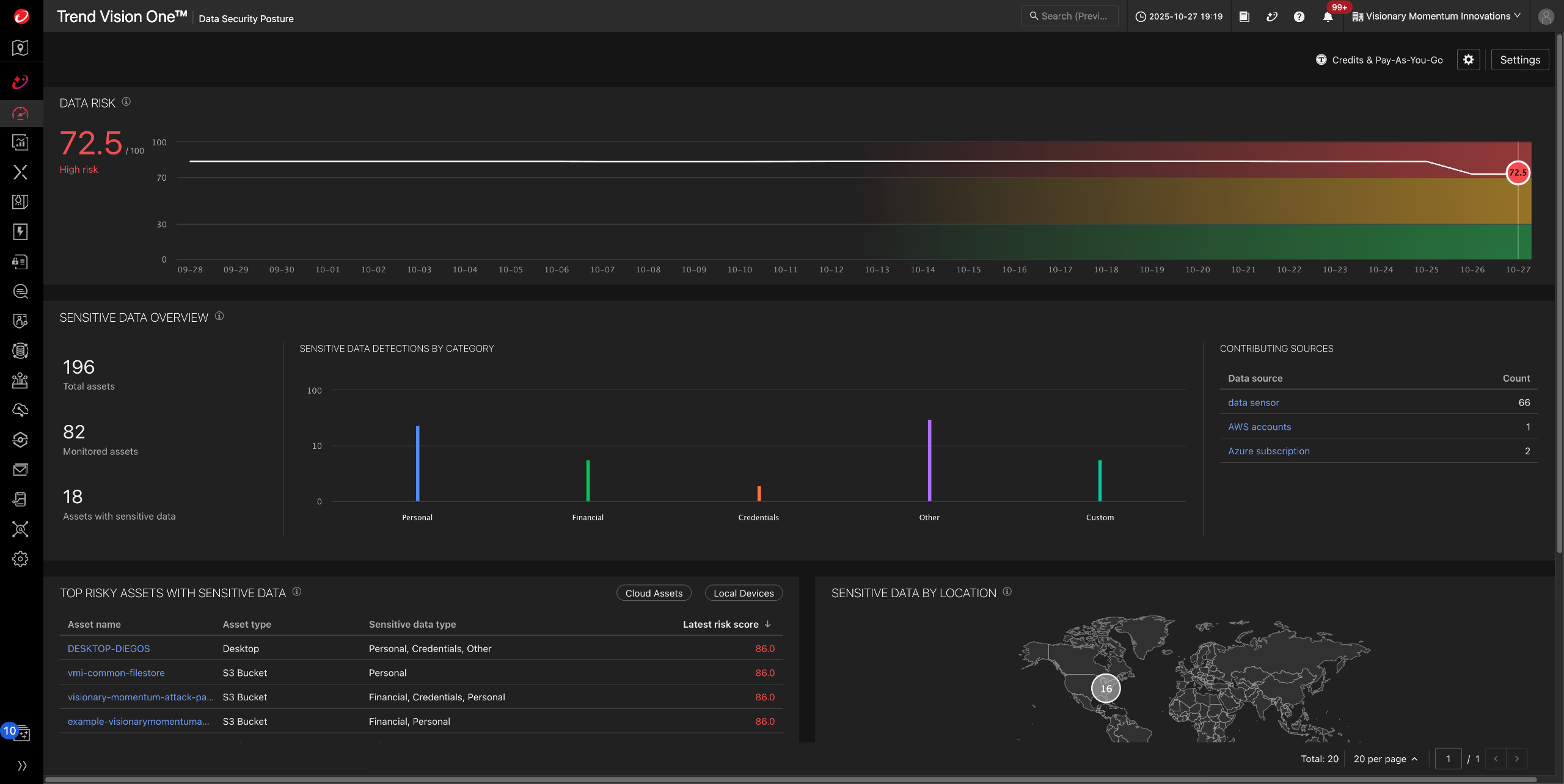Toggle the Local Devices filter

[x=744, y=593]
